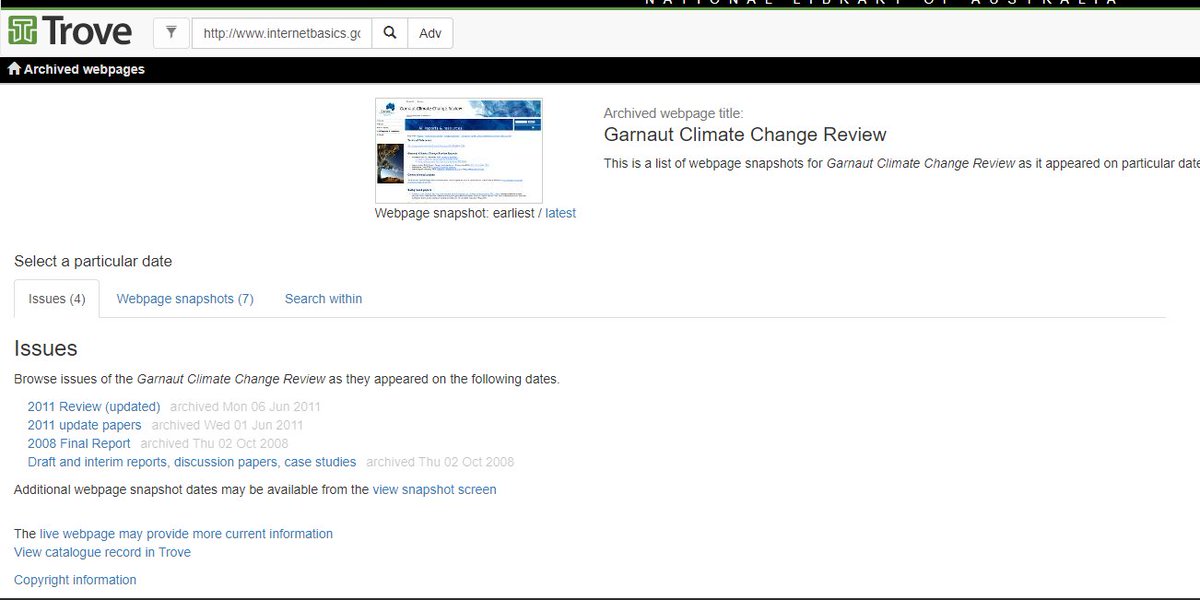Open the Archived webpages link
Viewport: 1200px width, 600px height.
pos(84,69)
